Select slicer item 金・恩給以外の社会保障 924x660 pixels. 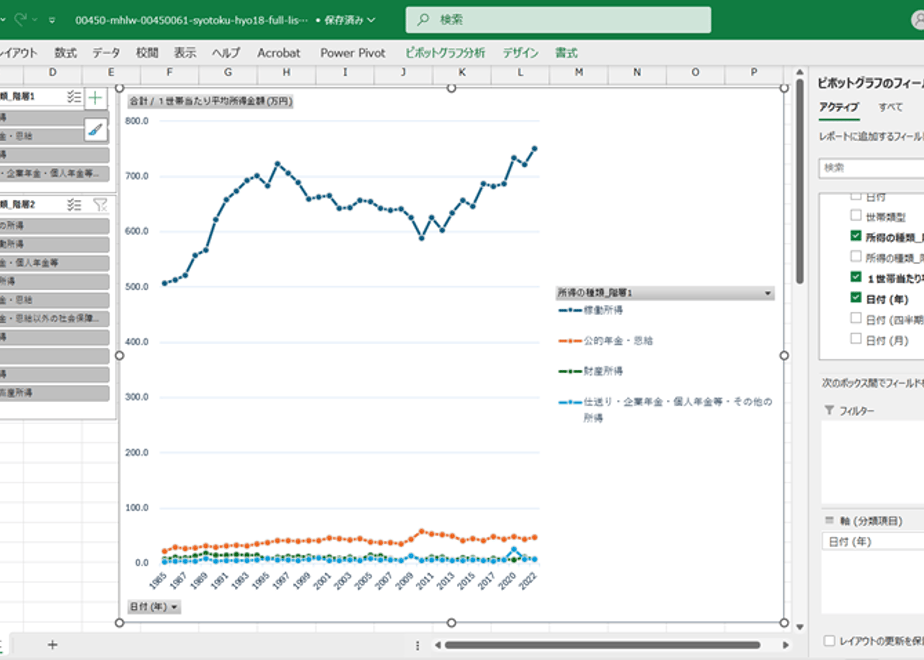54,319
